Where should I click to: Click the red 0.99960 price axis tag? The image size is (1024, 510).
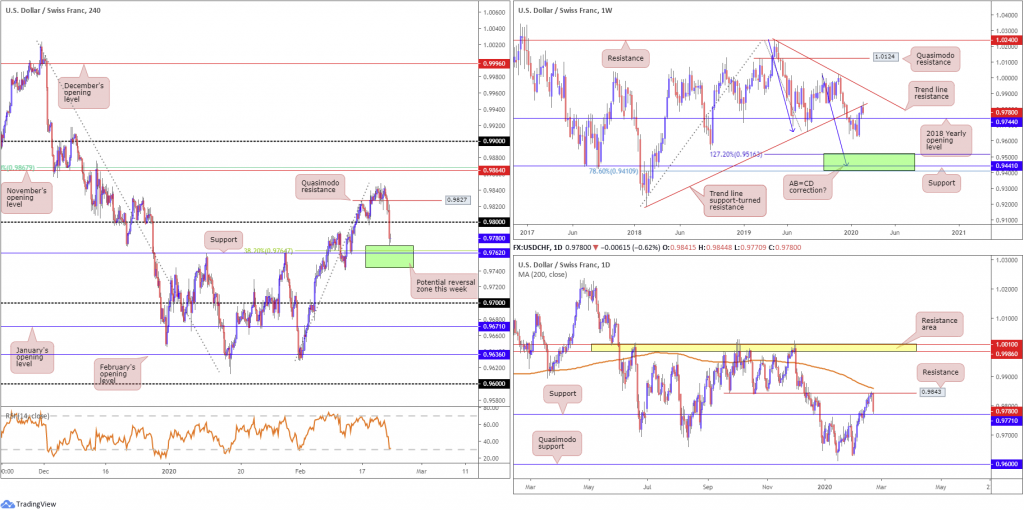click(491, 63)
